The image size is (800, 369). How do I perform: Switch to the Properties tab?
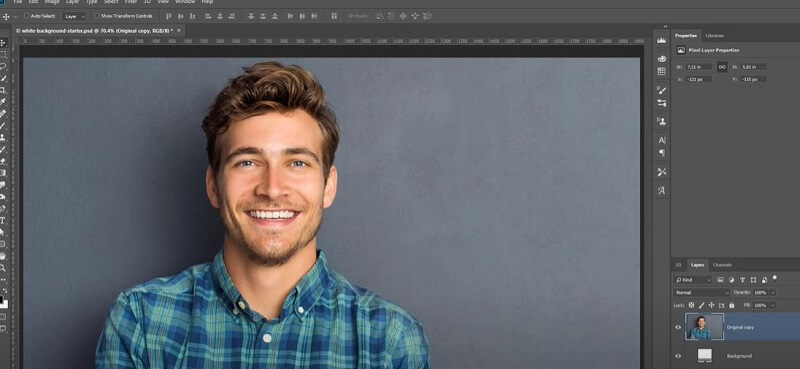pyautogui.click(x=686, y=36)
